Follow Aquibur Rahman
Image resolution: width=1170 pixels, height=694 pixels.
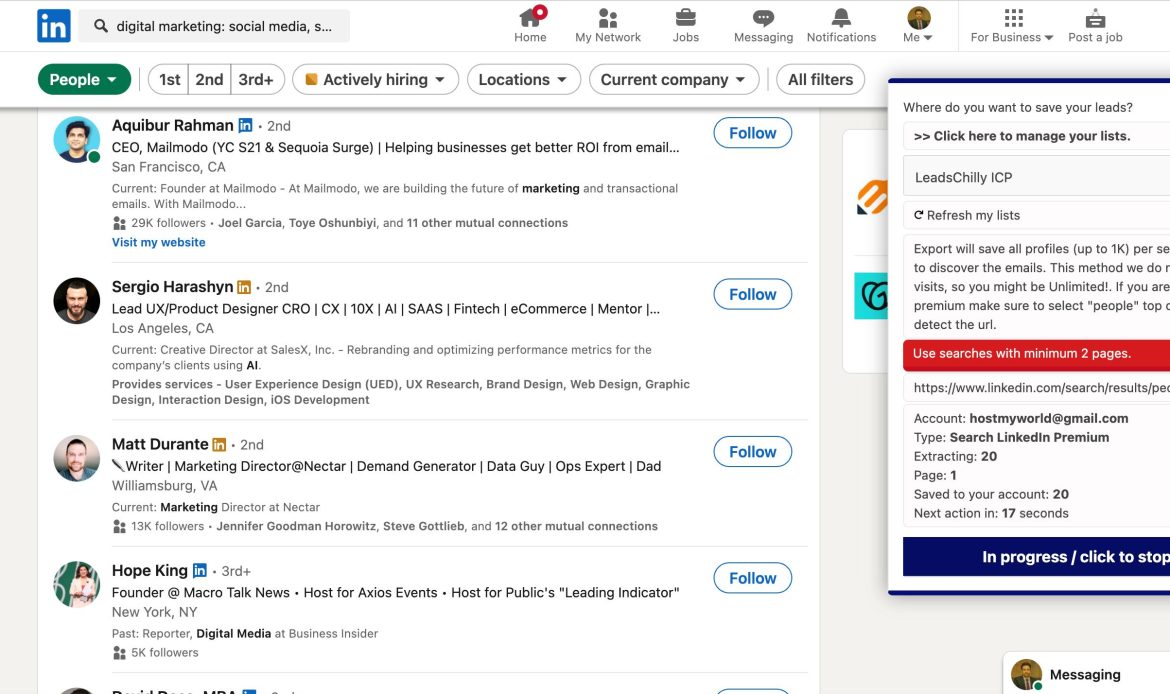tap(752, 133)
